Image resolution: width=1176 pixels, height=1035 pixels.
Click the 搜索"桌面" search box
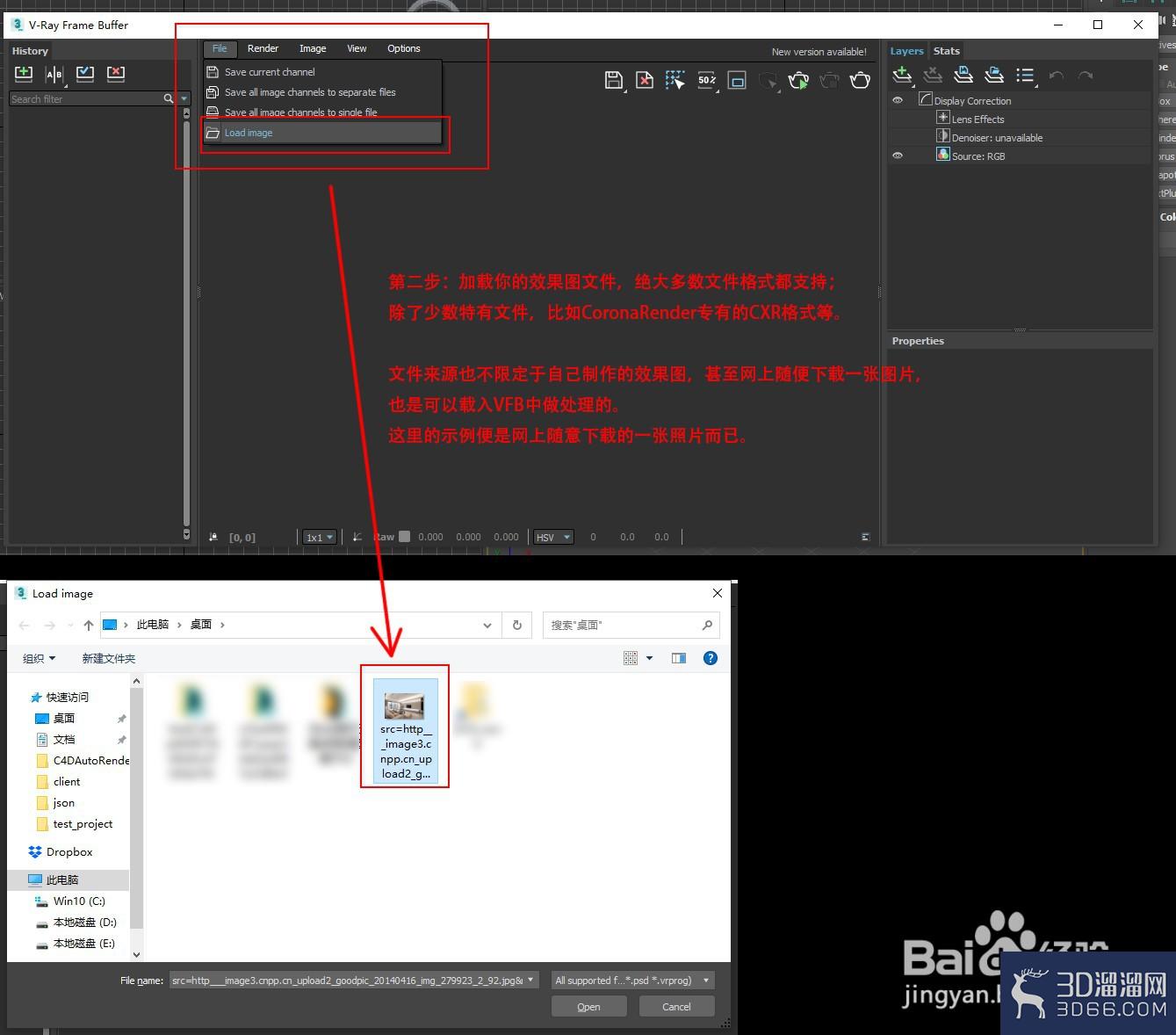(x=631, y=625)
